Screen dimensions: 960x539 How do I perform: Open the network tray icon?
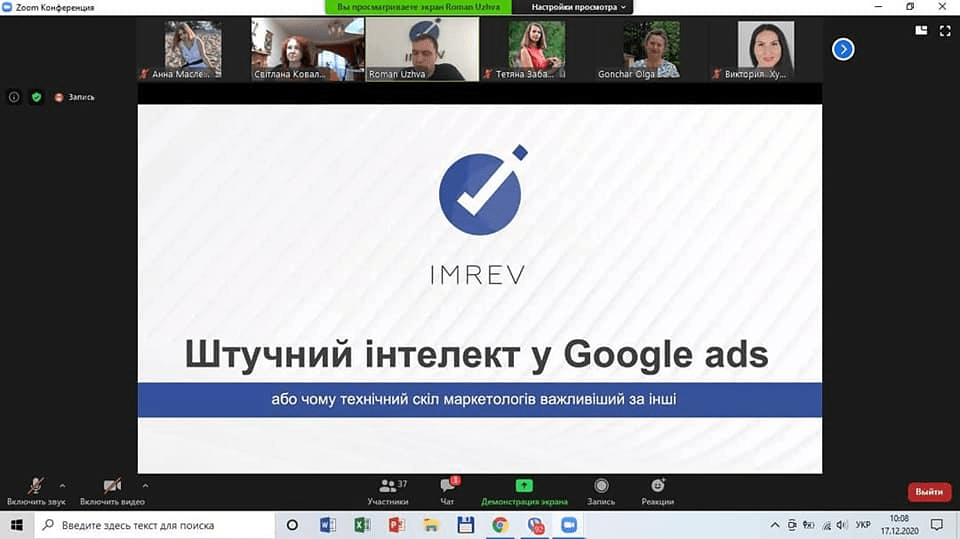(826, 525)
